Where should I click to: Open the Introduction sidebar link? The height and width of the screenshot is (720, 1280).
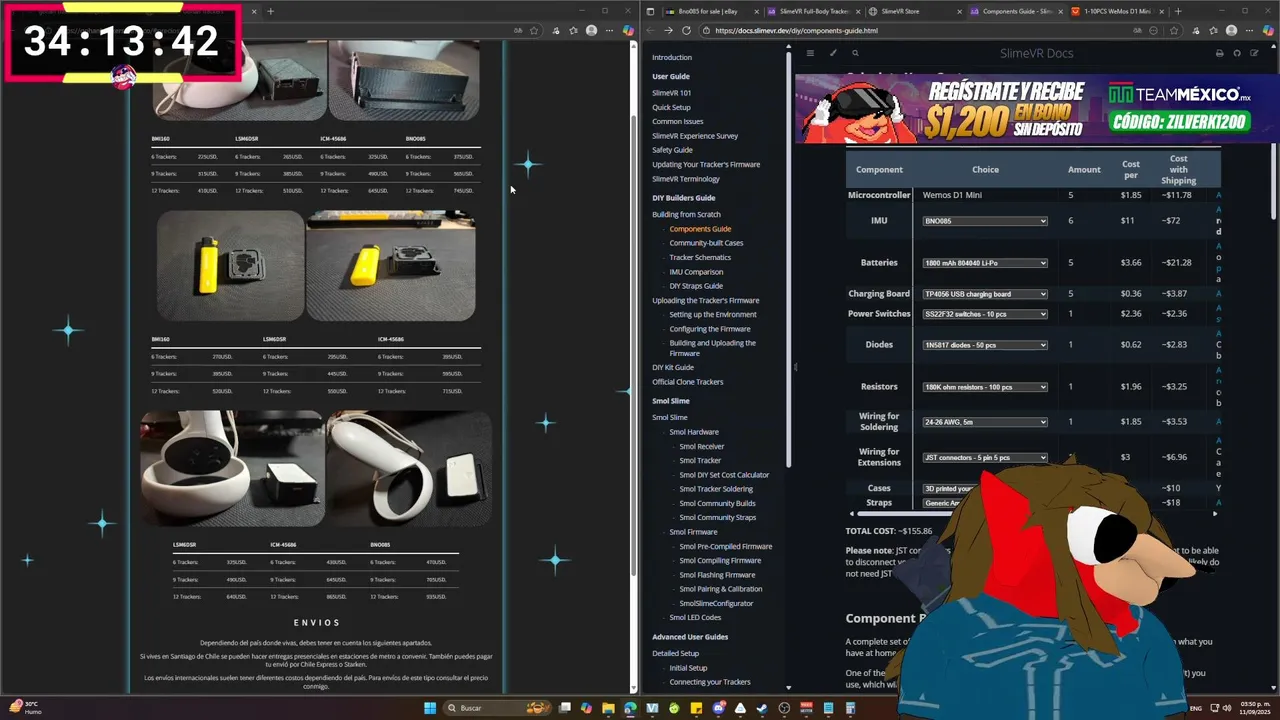click(x=672, y=58)
